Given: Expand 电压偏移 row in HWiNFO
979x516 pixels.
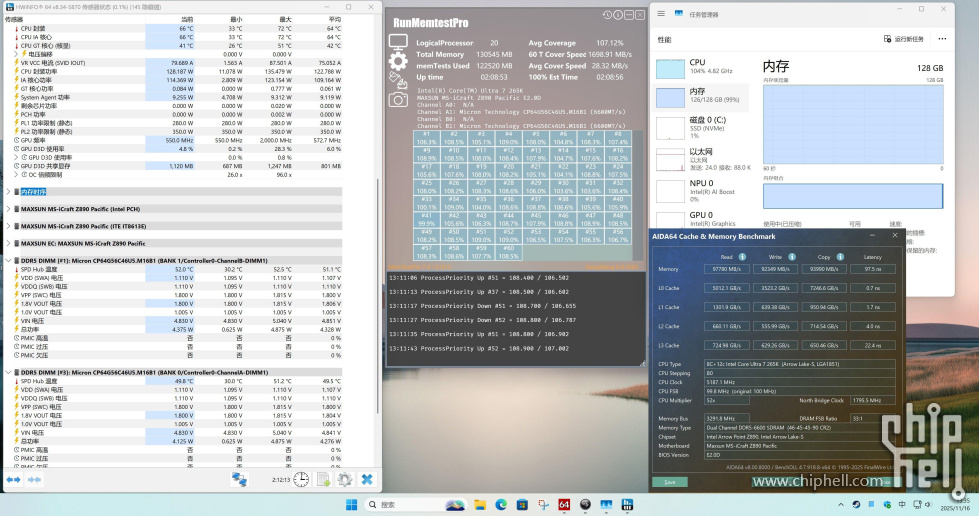Looking at the screenshot, I should tap(17, 54).
